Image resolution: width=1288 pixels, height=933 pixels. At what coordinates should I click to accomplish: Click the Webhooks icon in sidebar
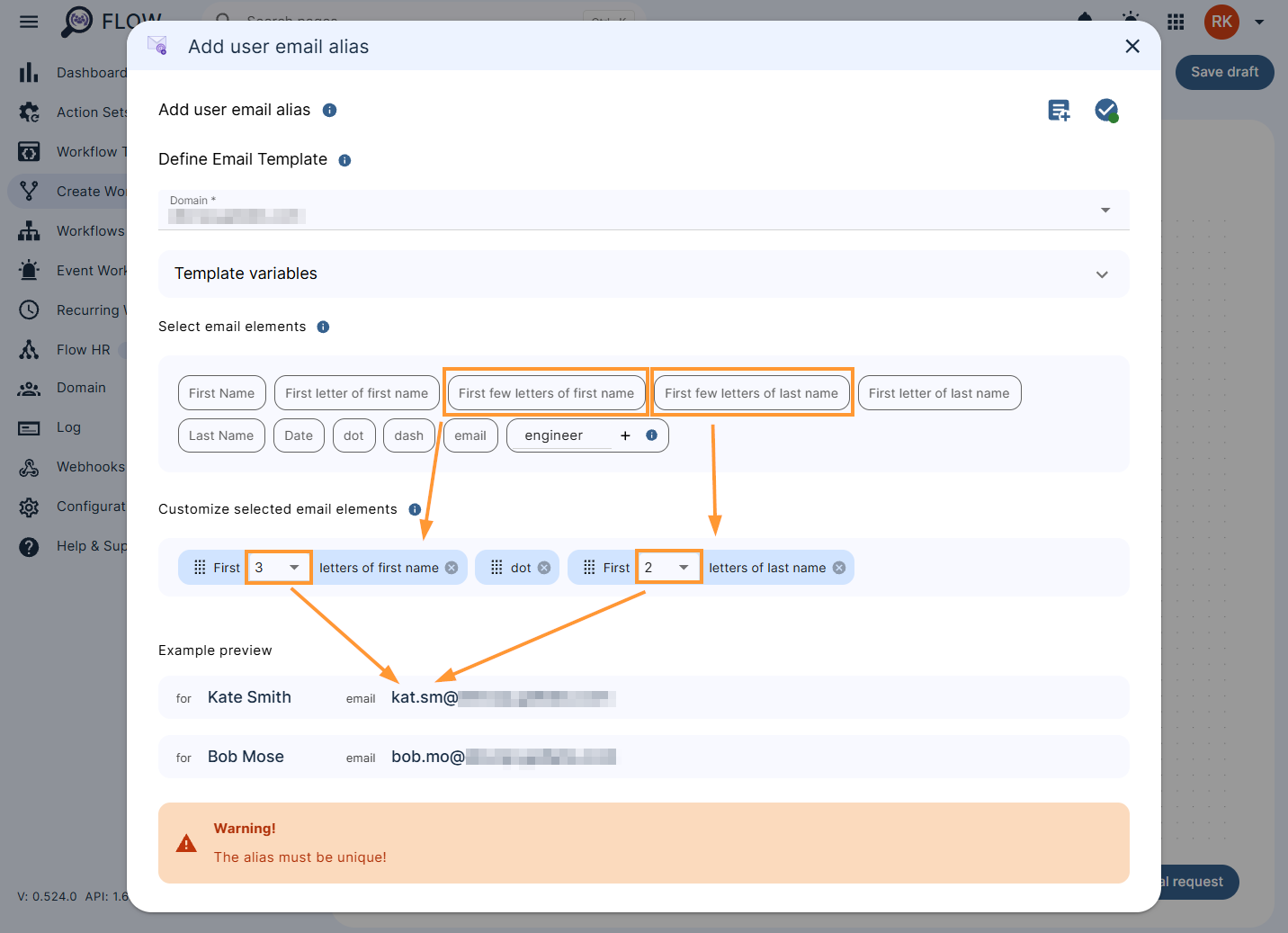[x=29, y=467]
